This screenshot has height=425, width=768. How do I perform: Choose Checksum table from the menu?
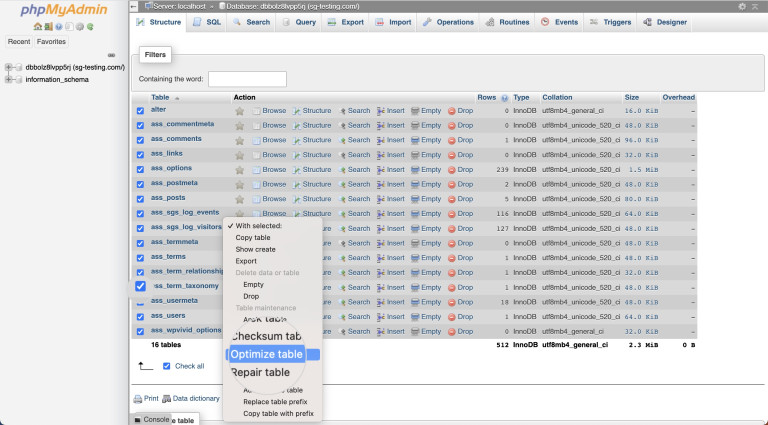[x=266, y=336]
